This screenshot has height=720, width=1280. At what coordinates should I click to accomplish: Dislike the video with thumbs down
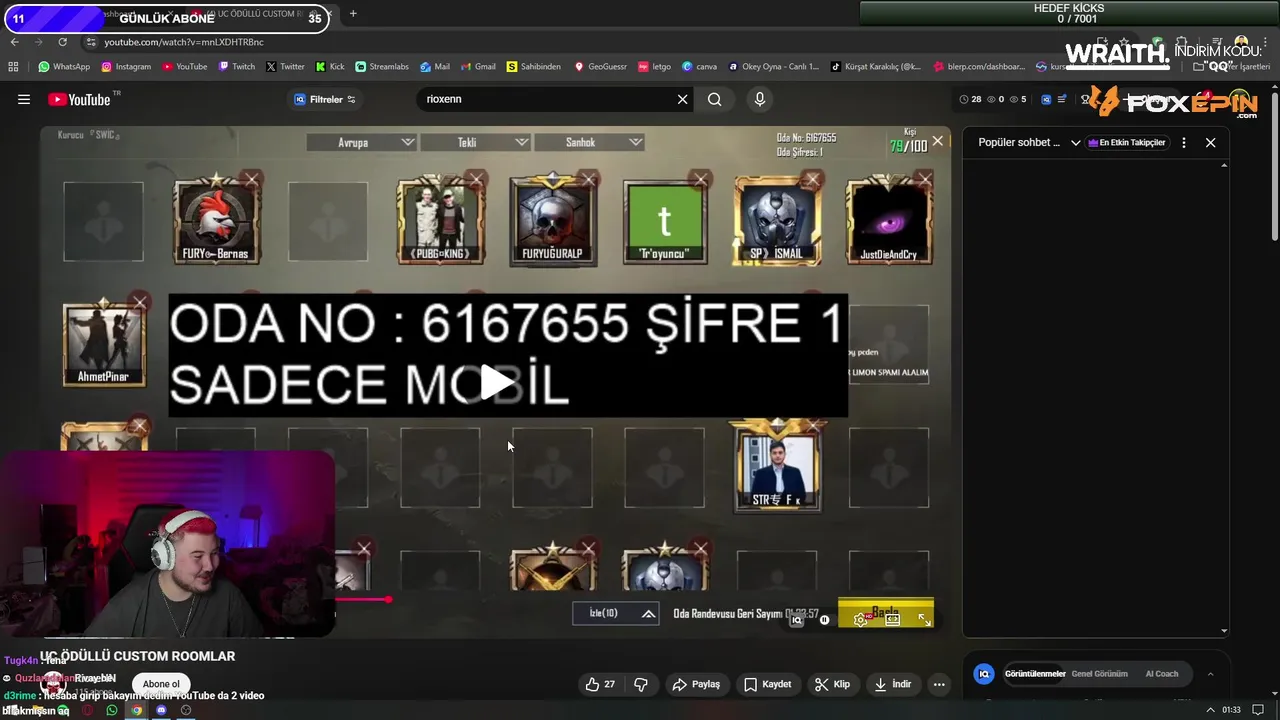[641, 684]
